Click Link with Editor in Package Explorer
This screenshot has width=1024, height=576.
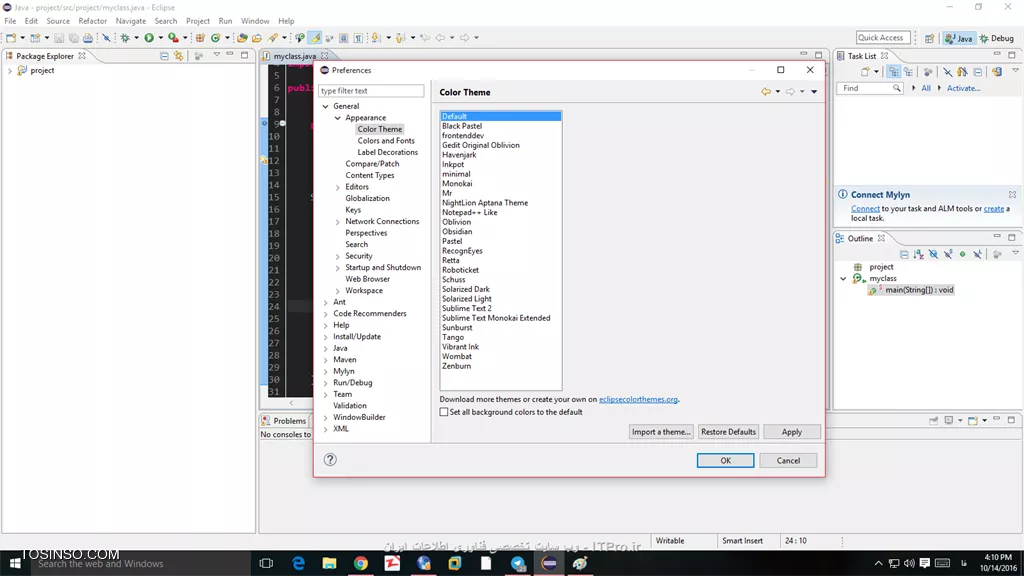coord(178,56)
